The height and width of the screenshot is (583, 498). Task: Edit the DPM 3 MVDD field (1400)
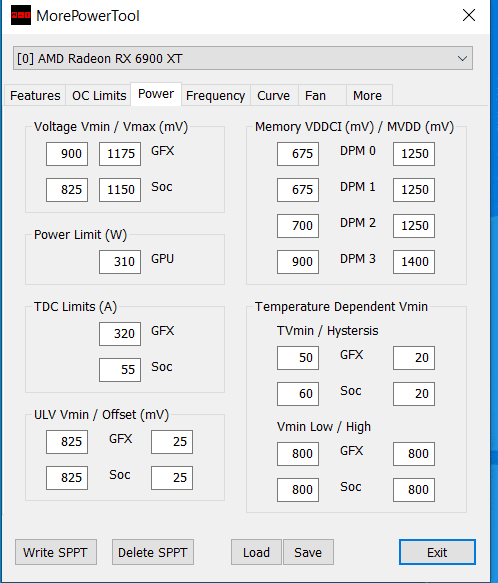pos(414,262)
